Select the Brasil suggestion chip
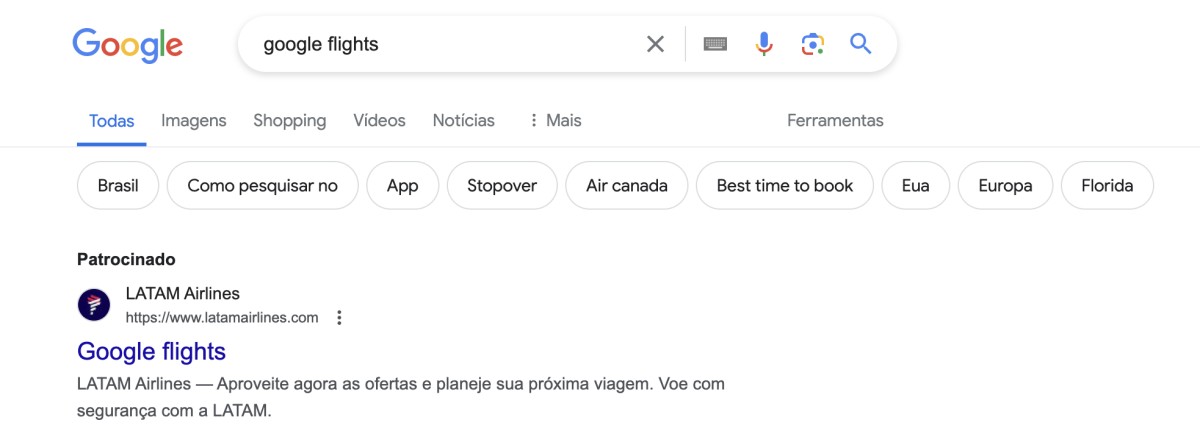This screenshot has width=1200, height=445. 118,185
